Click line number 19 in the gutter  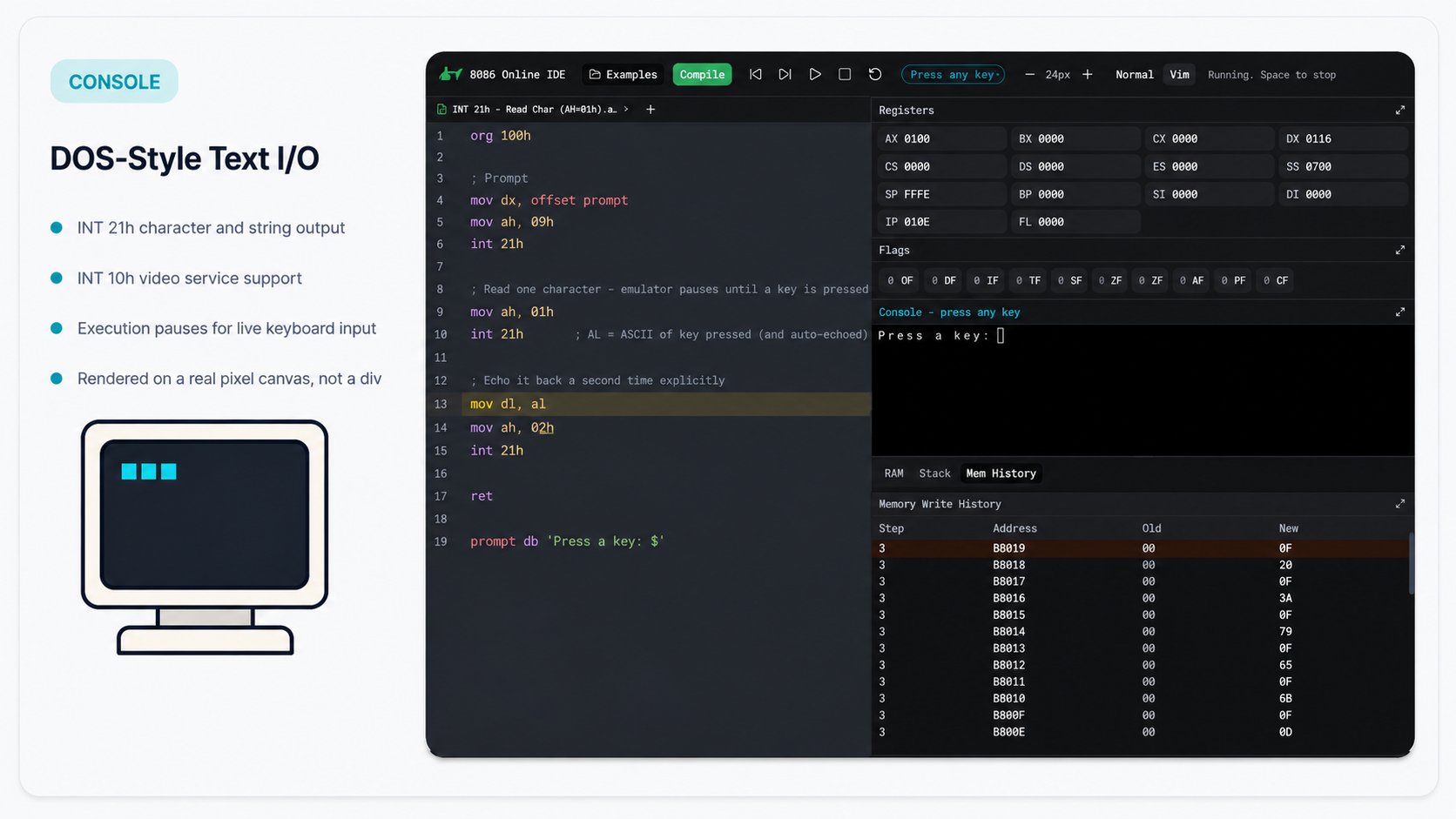(441, 541)
